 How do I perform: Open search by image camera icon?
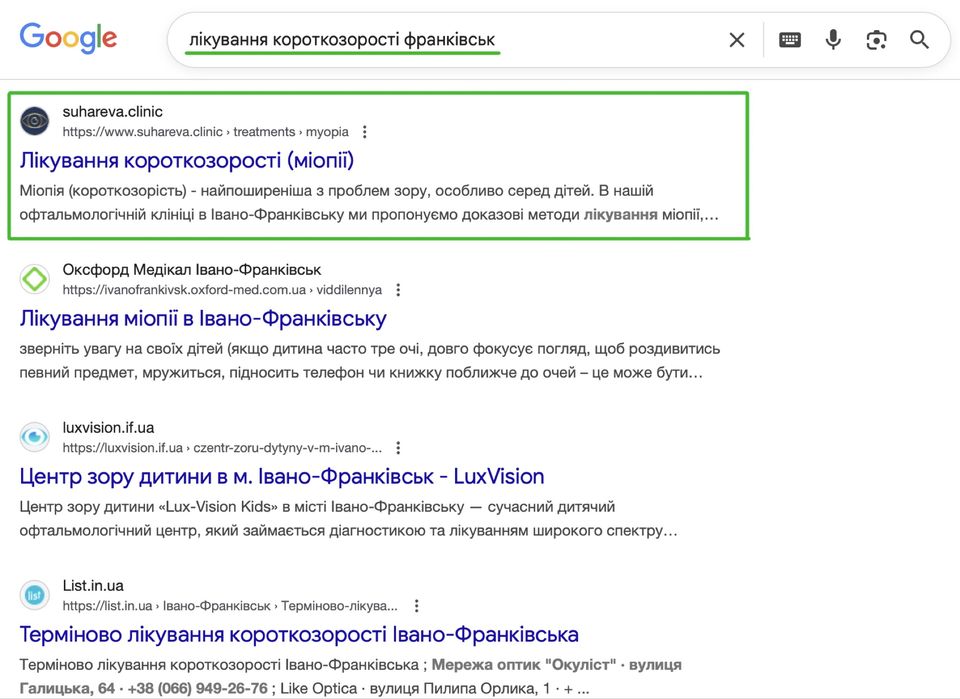tap(876, 40)
